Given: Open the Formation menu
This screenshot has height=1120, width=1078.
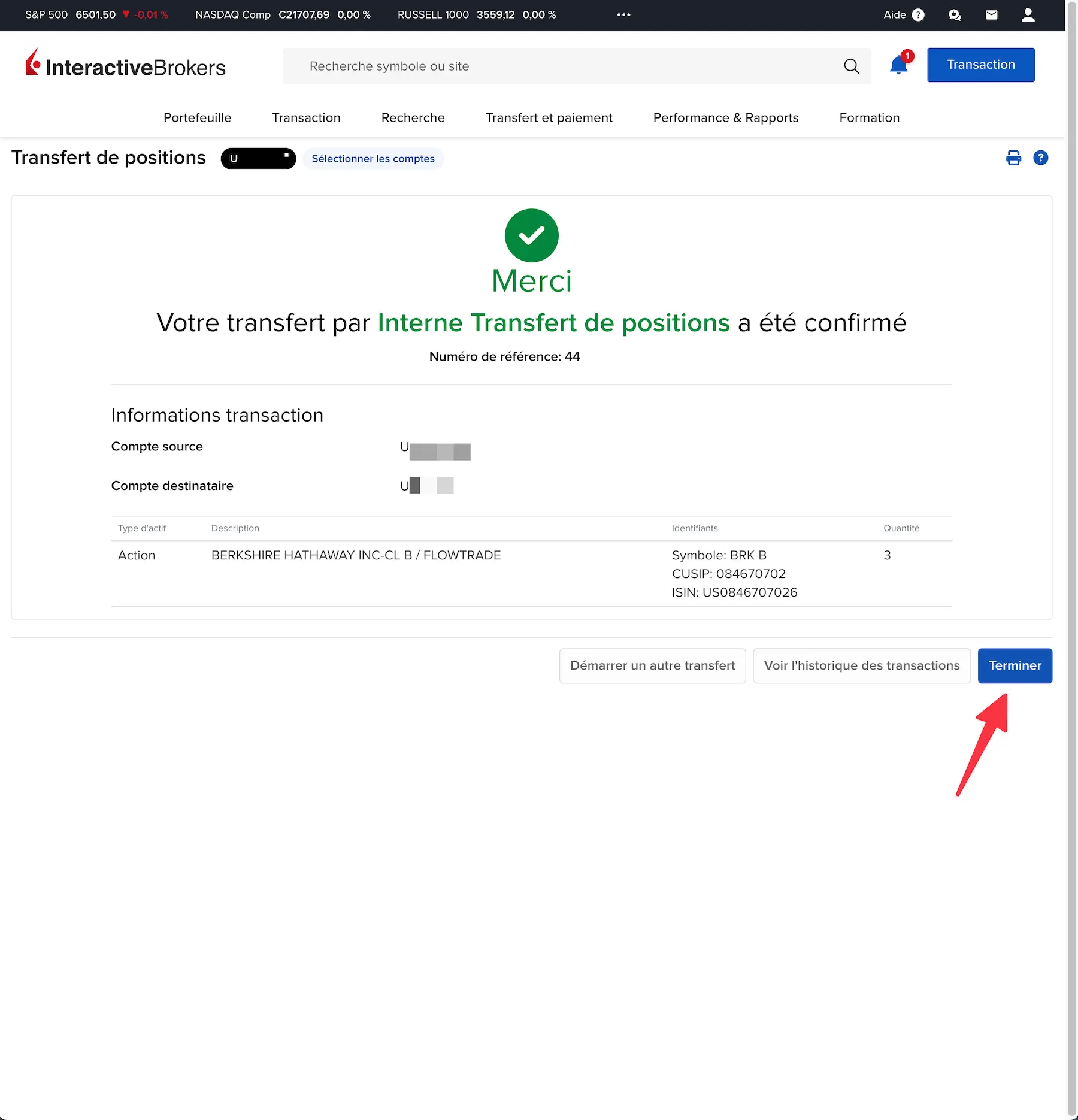Looking at the screenshot, I should pyautogui.click(x=870, y=117).
